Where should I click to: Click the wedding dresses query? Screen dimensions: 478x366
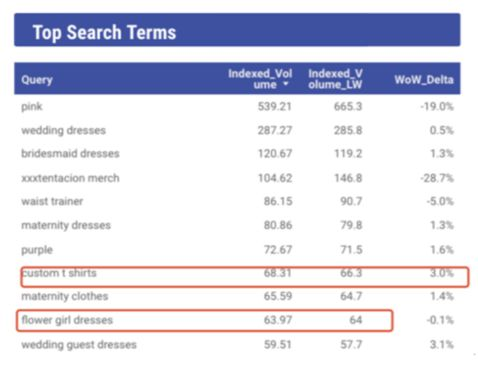(x=63, y=130)
